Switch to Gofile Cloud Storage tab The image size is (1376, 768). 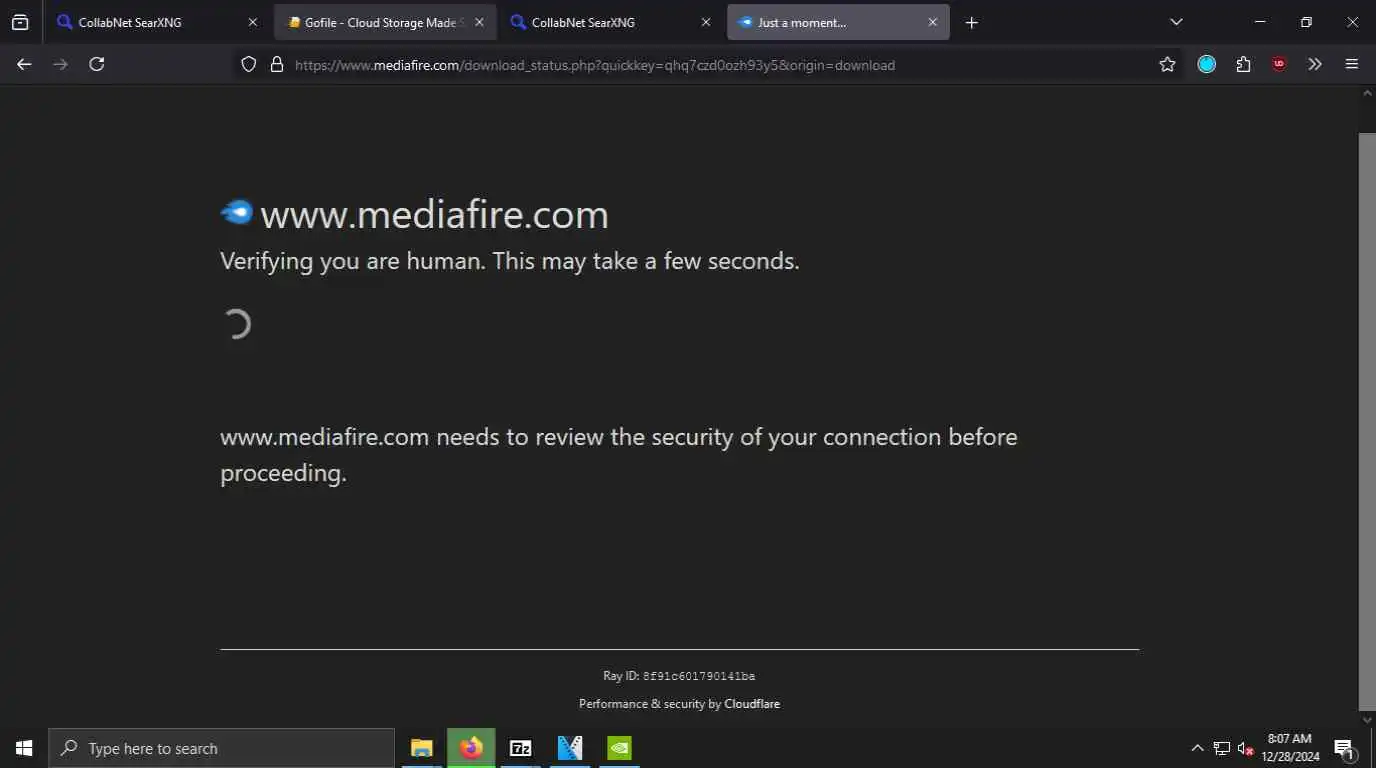(x=385, y=22)
